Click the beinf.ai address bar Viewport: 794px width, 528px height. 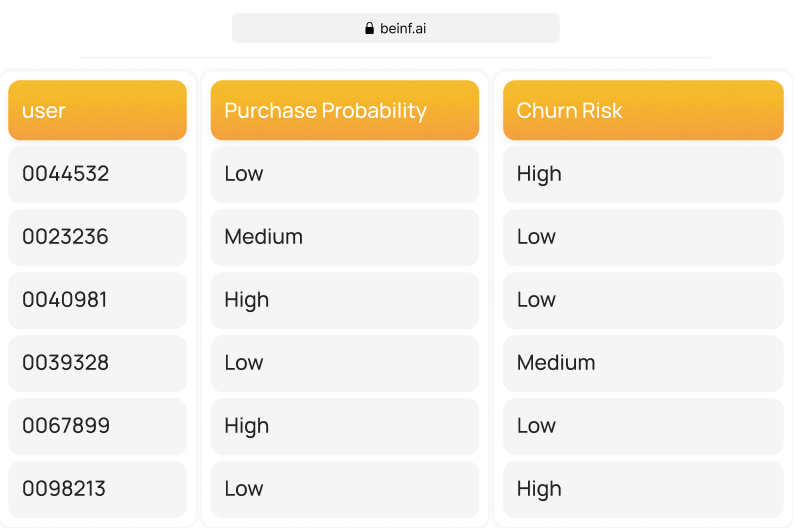click(x=396, y=29)
